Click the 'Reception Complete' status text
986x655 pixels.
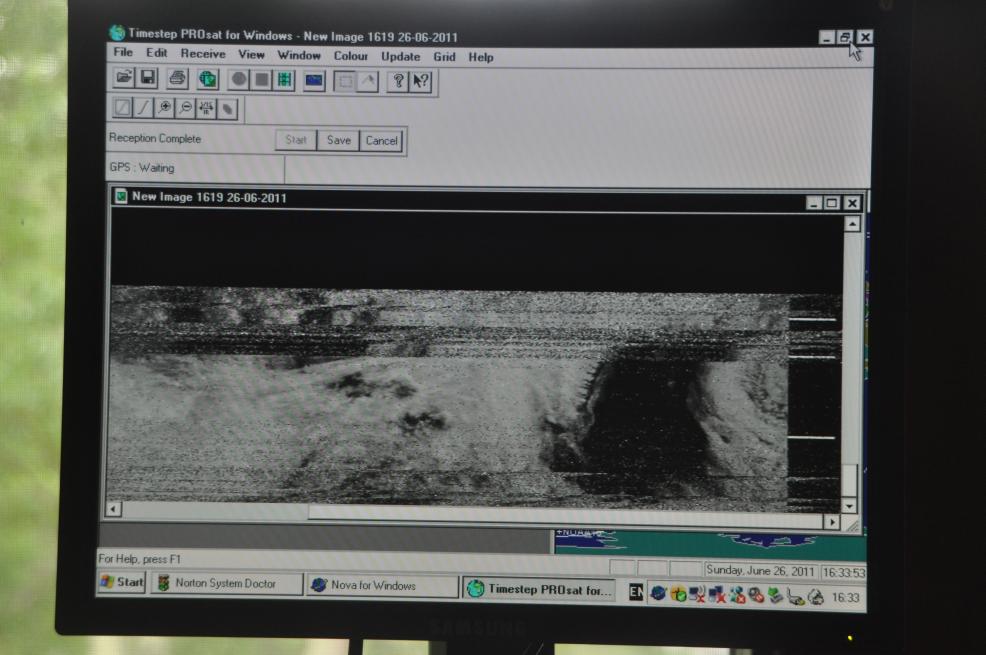155,138
